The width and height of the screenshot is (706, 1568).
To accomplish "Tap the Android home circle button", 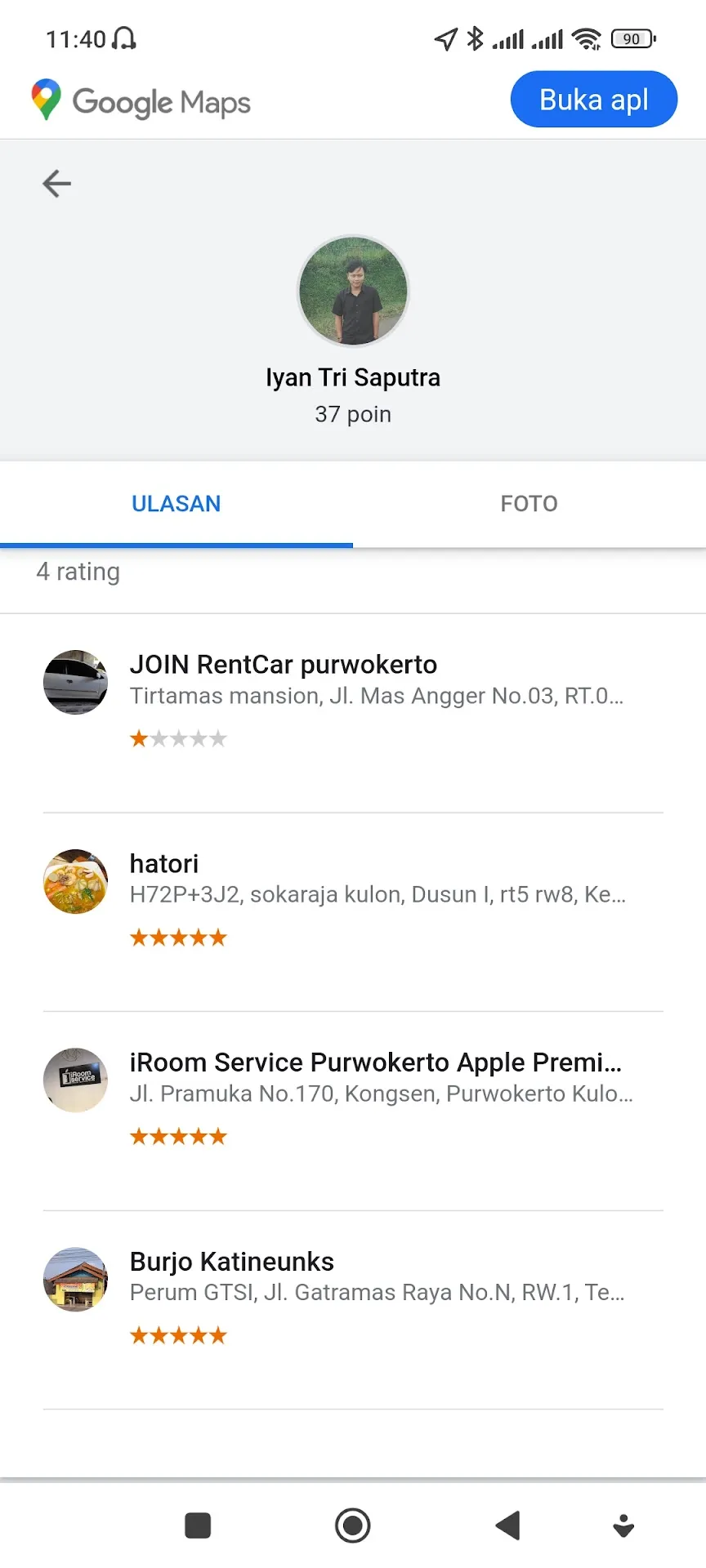I will tap(353, 1525).
